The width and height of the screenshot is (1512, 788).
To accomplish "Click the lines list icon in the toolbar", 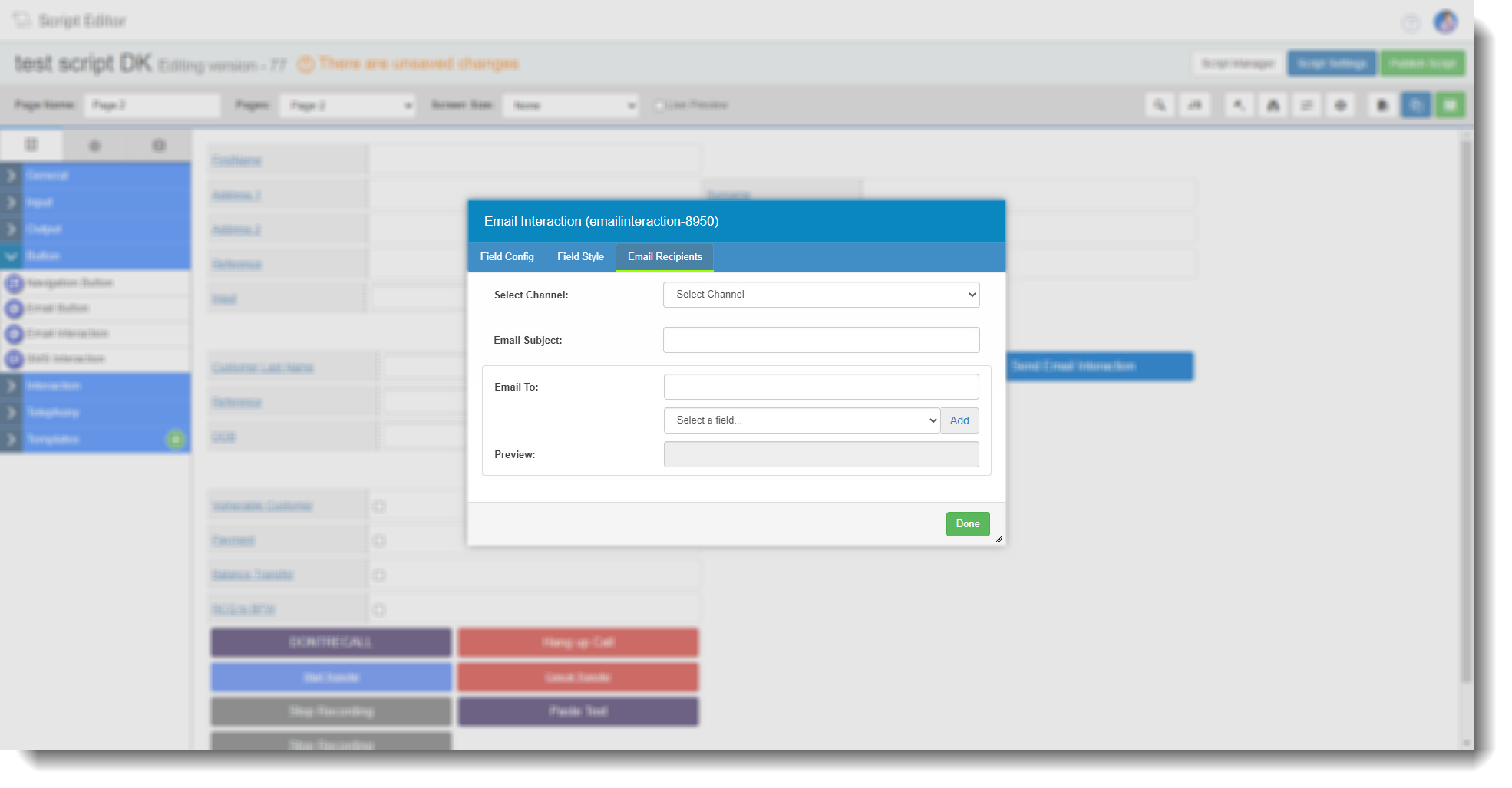I will tap(1306, 105).
